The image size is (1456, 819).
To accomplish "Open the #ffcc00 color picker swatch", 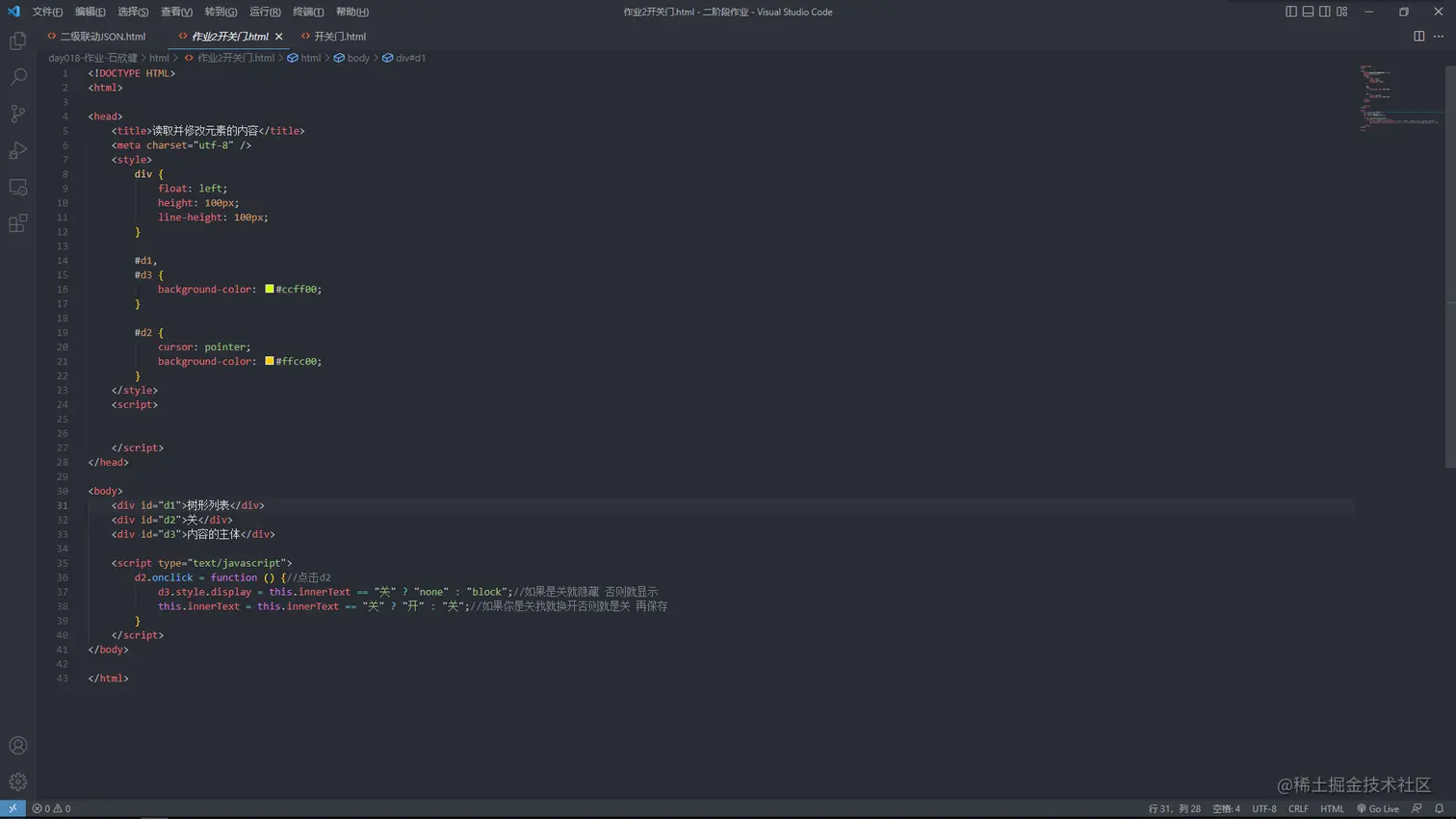I will click(270, 361).
